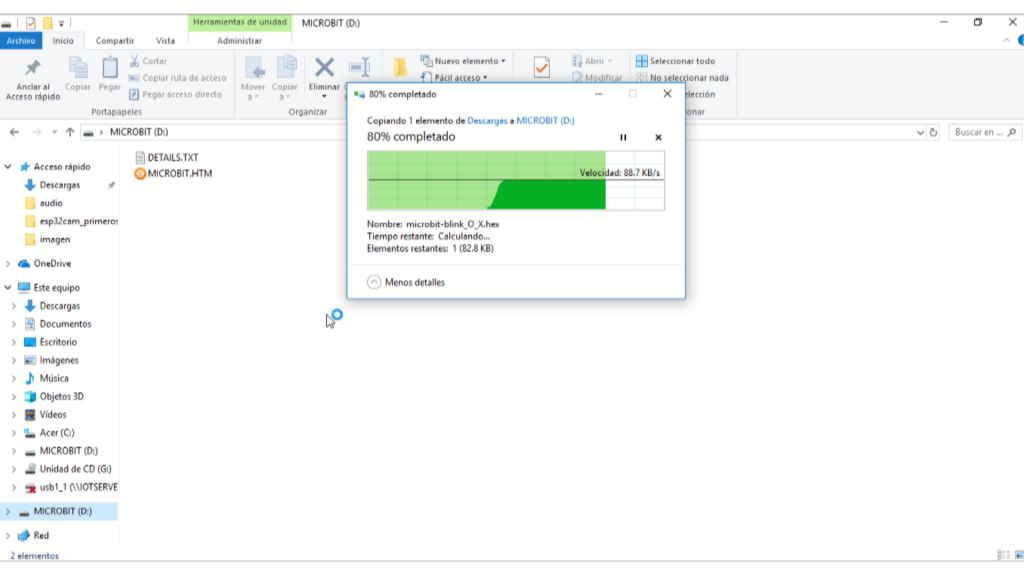This screenshot has width=1024, height=576.
Task: Follow the Descargas link in copy dialog
Action: point(487,120)
